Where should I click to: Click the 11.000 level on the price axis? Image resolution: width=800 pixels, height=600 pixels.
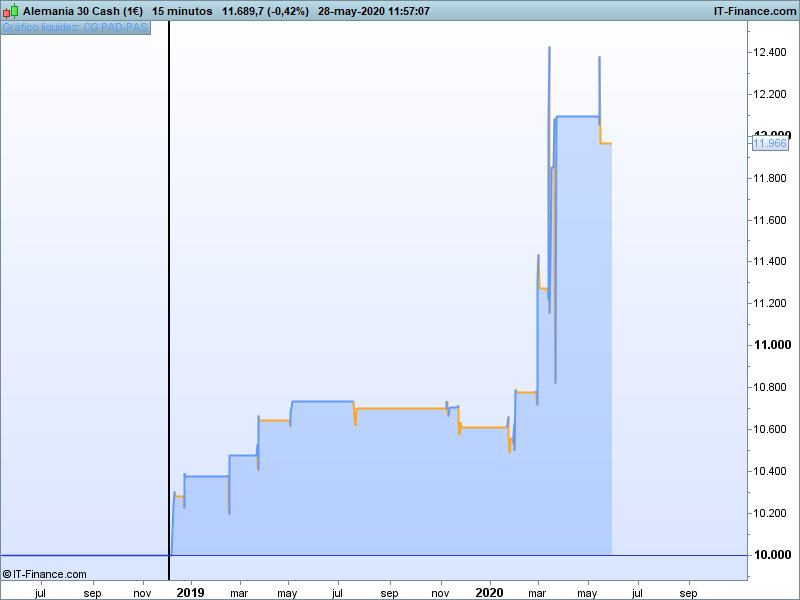click(771, 345)
